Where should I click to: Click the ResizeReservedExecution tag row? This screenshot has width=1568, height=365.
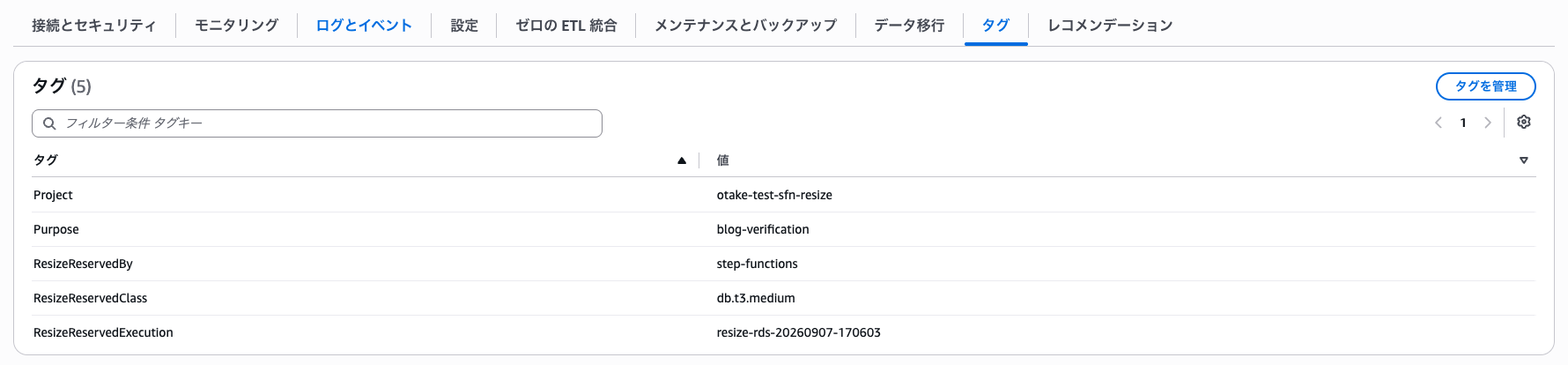click(x=784, y=332)
